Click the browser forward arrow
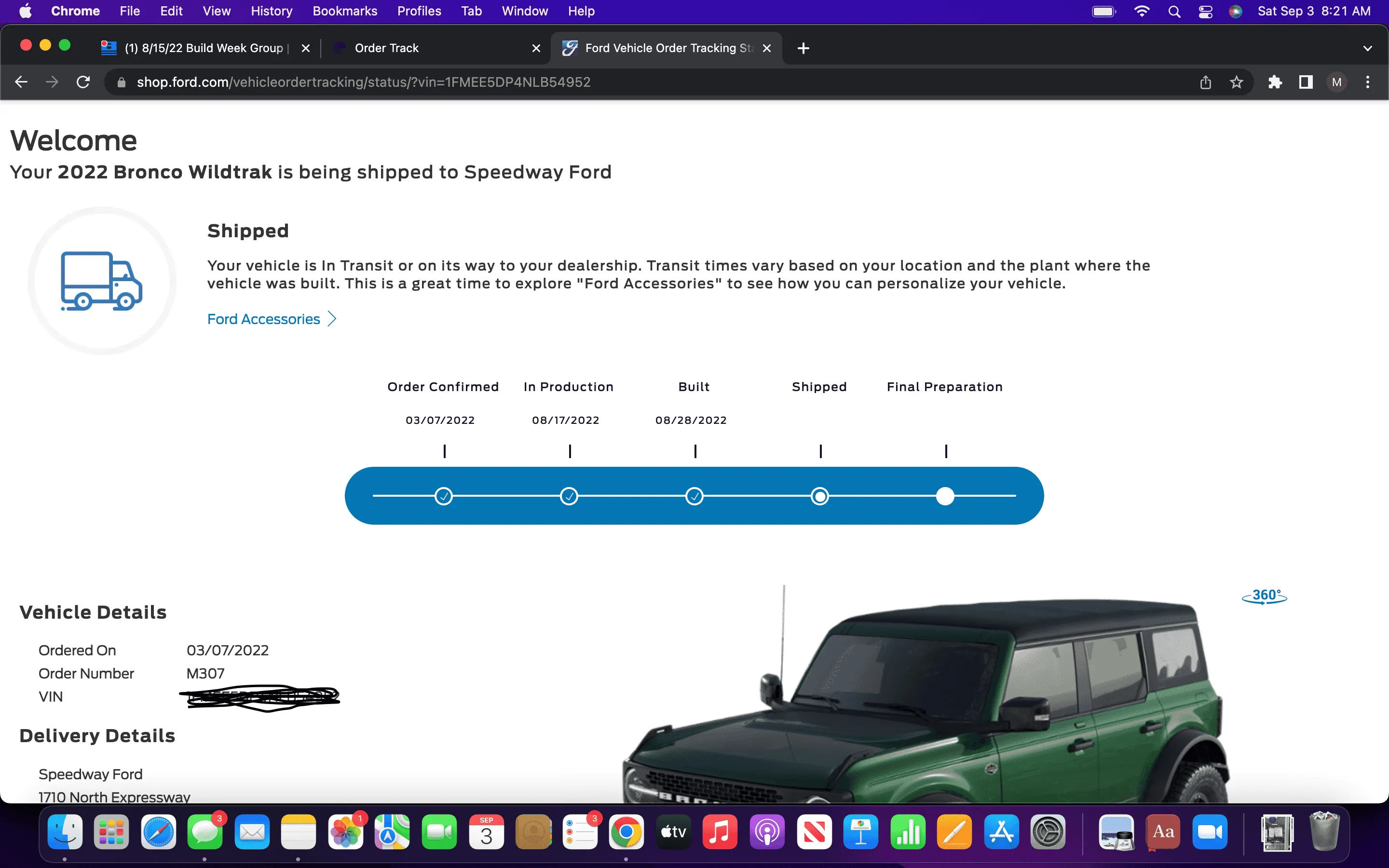The height and width of the screenshot is (868, 1389). point(52,82)
